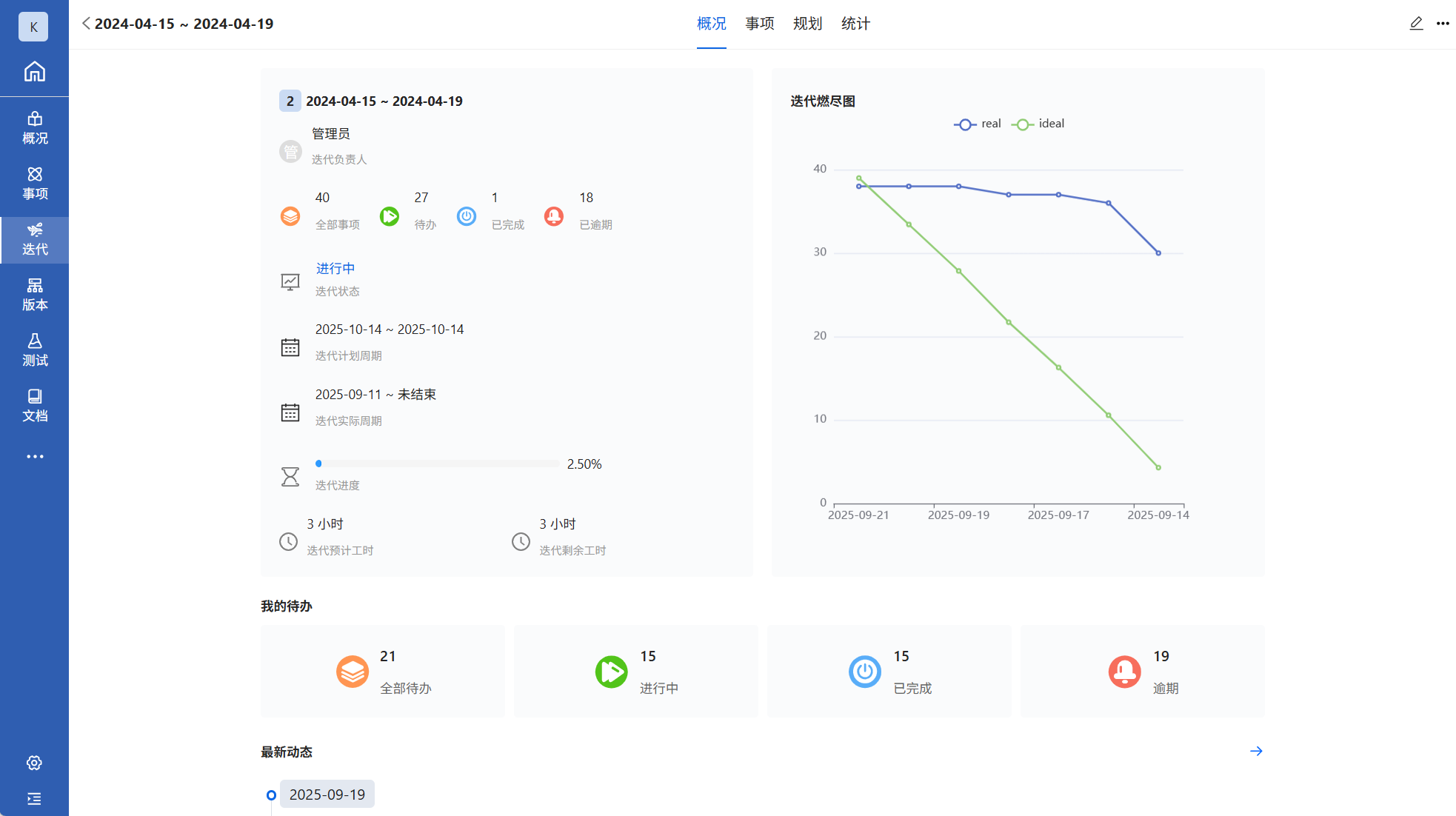Open 最新动态 details via arrow
This screenshot has height=816, width=1456.
point(1255,751)
